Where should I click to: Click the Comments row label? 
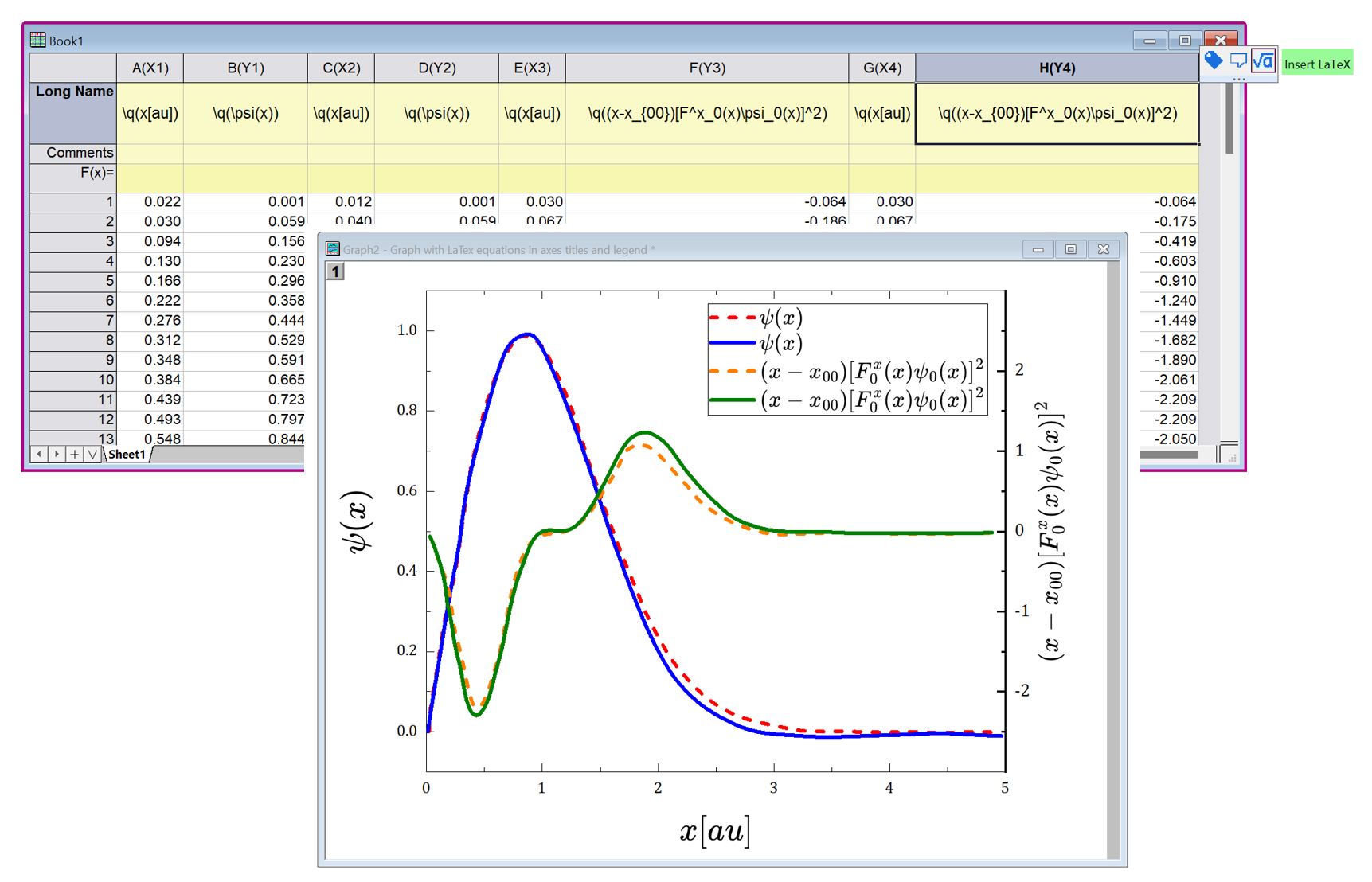[x=73, y=153]
